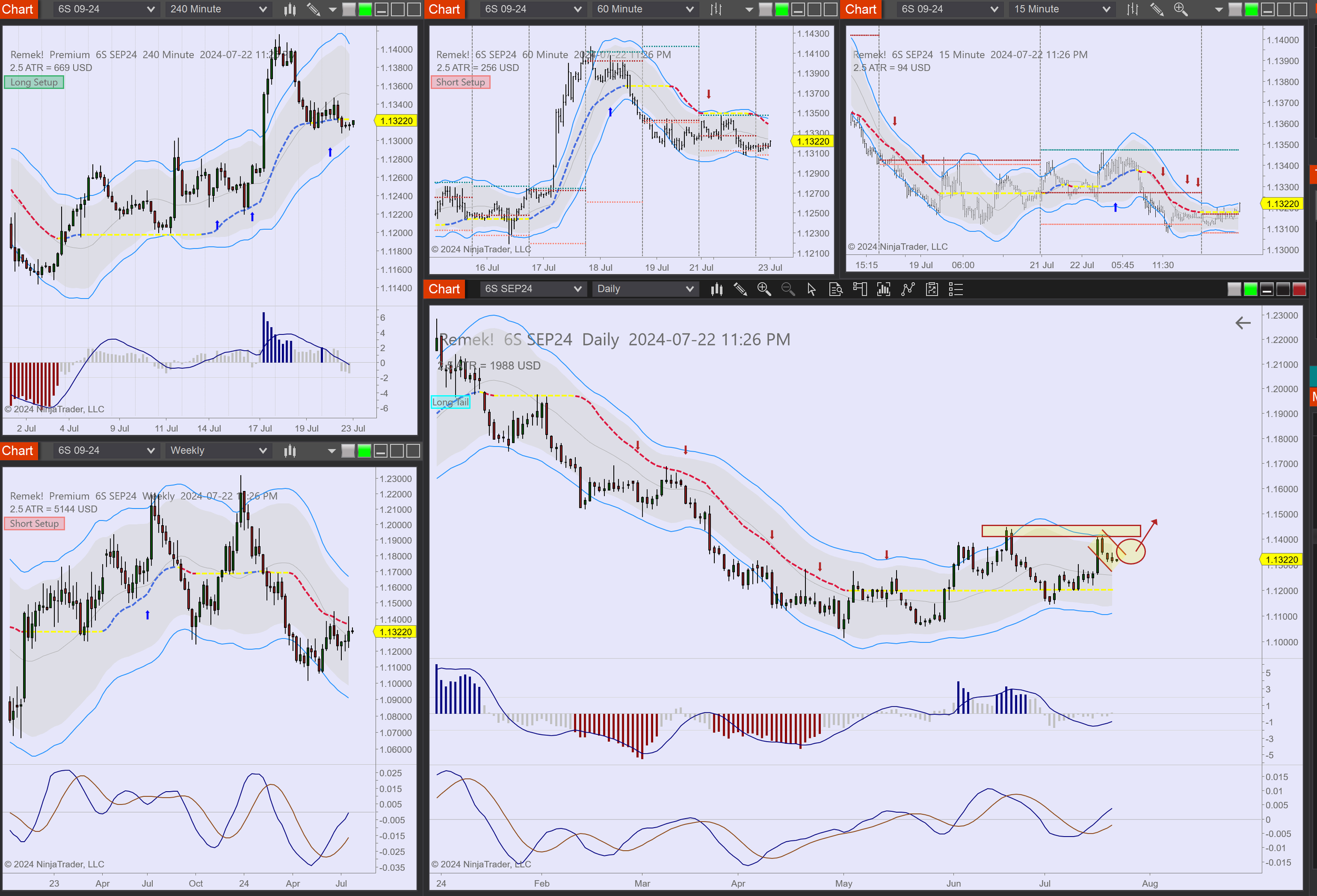Open Strategies icon on Daily chart

click(x=908, y=290)
